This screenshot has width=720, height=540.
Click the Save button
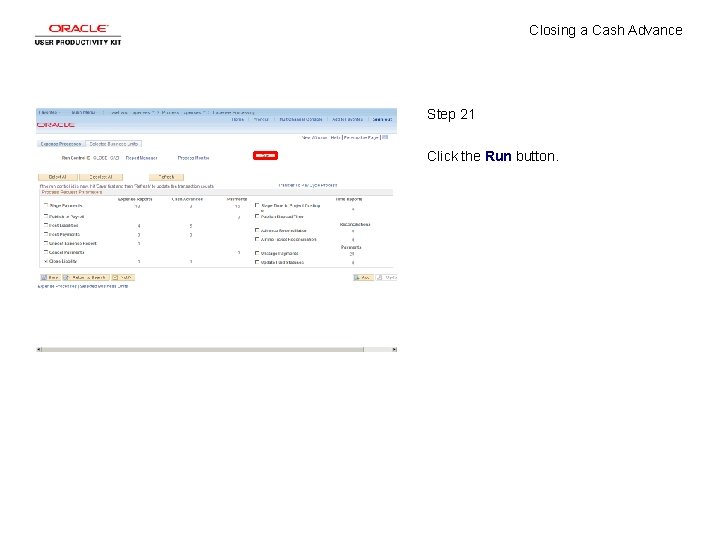50,277
